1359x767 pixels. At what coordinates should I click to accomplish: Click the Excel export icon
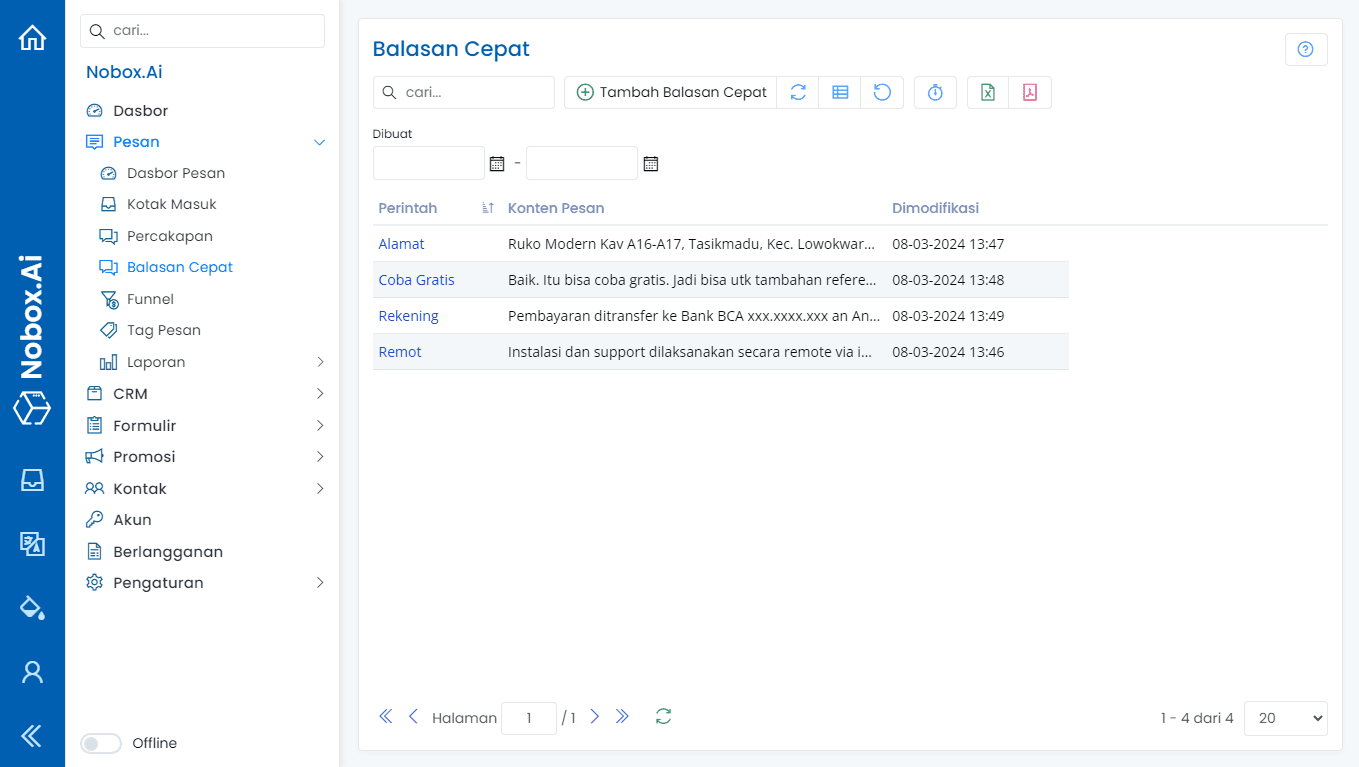tap(988, 92)
